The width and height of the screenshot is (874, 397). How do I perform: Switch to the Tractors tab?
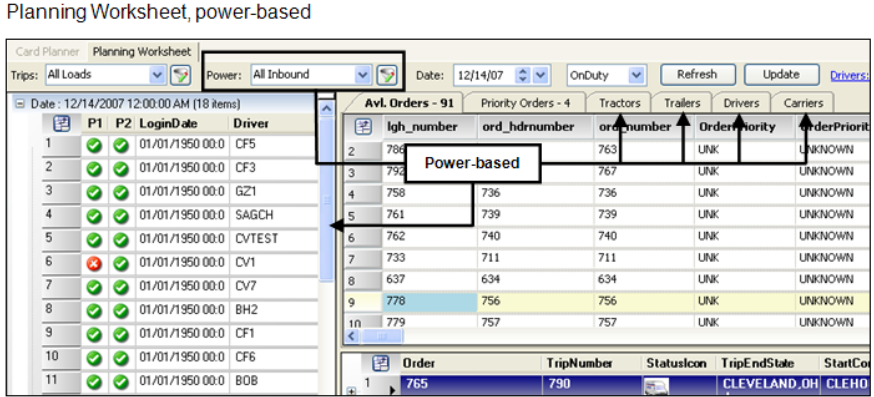[x=619, y=103]
